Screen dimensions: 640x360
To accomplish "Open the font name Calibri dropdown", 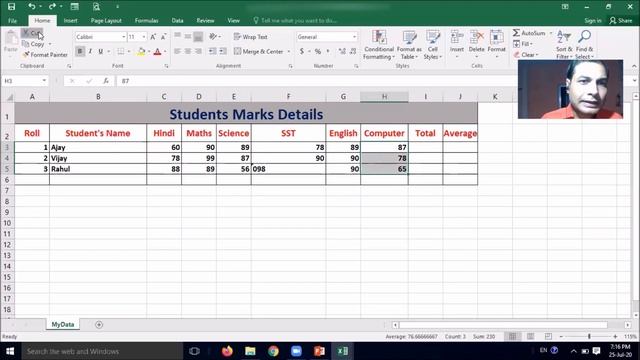I will [x=124, y=37].
